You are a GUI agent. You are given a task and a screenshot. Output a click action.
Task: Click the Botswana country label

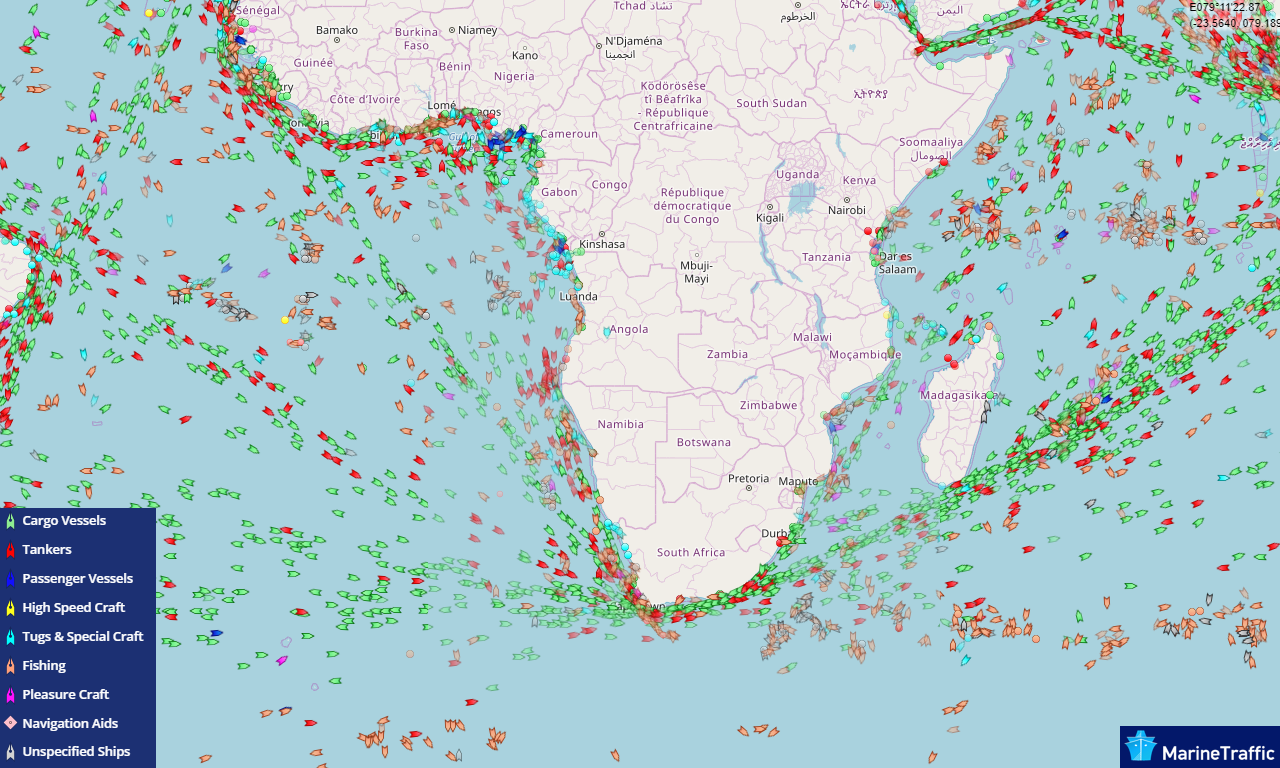click(704, 442)
